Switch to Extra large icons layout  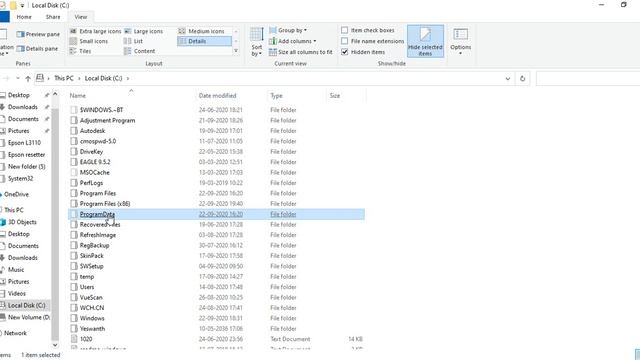(x=96, y=31)
